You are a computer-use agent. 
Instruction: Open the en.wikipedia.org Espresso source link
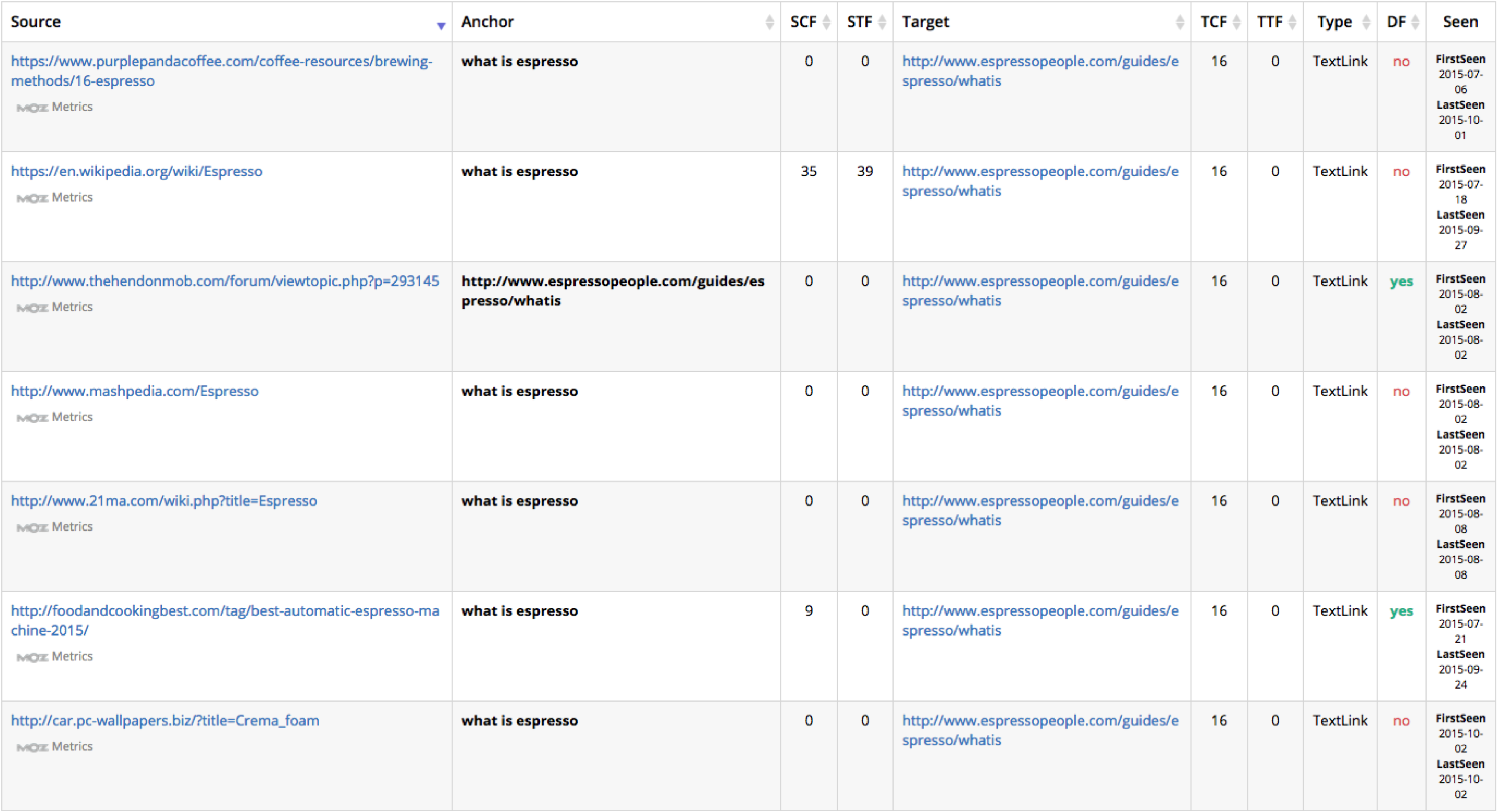pyautogui.click(x=137, y=172)
